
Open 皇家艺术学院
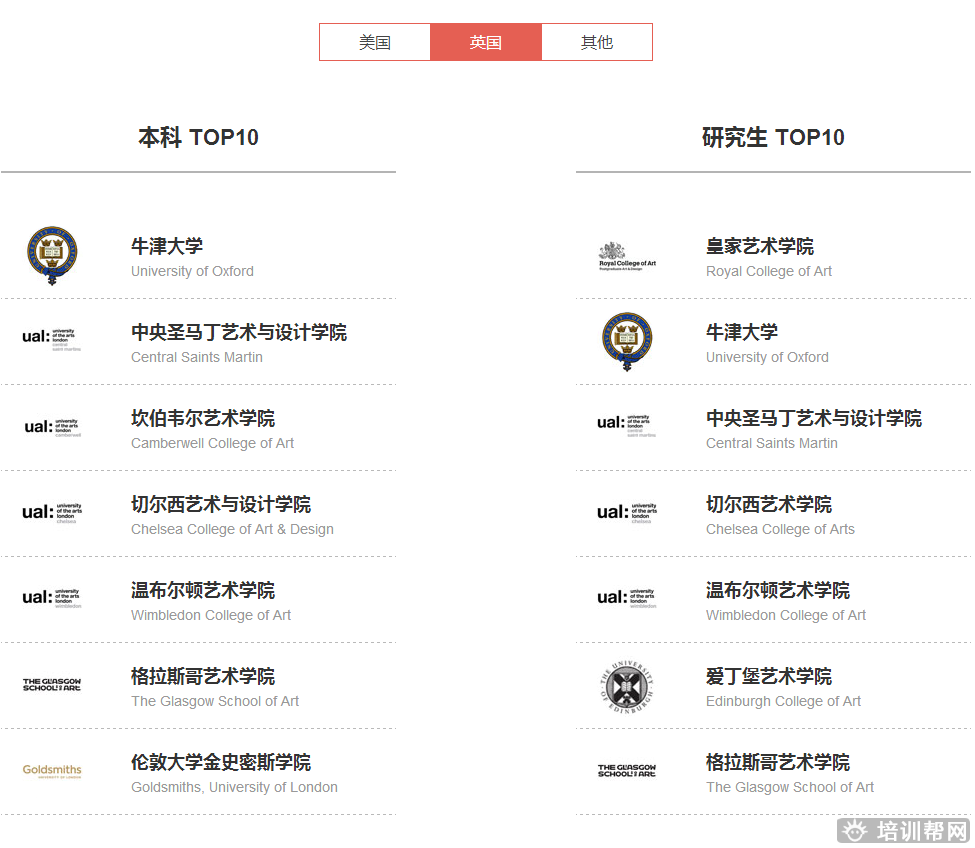click(x=760, y=246)
